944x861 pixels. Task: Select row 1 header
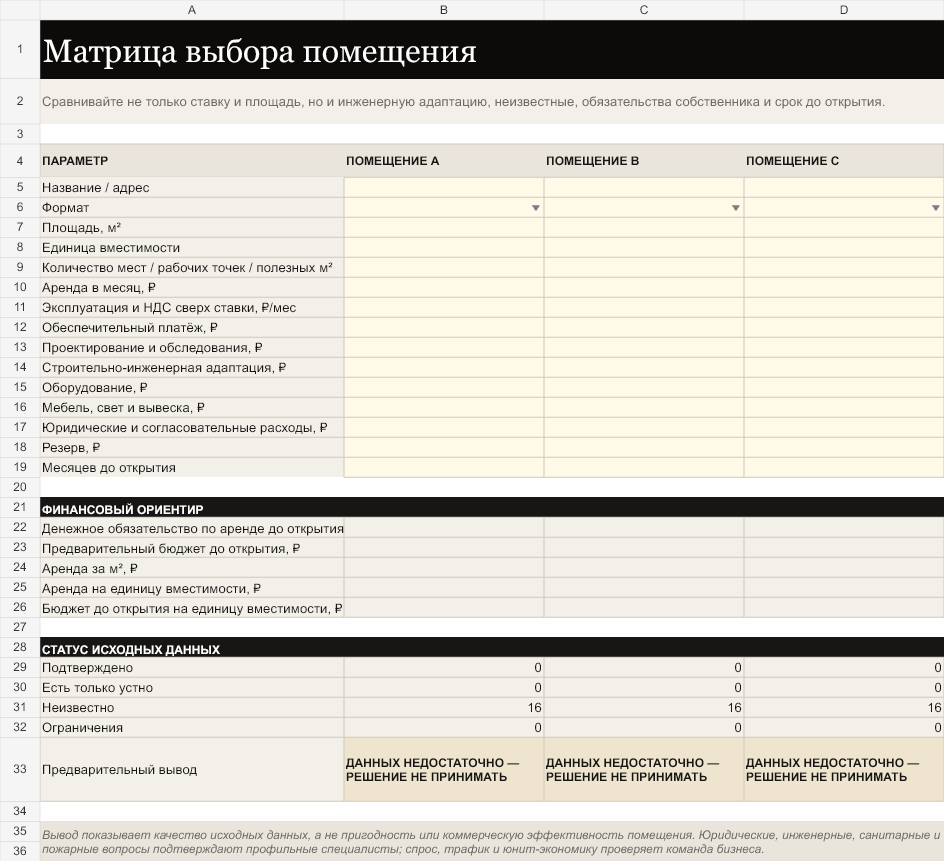pos(20,49)
